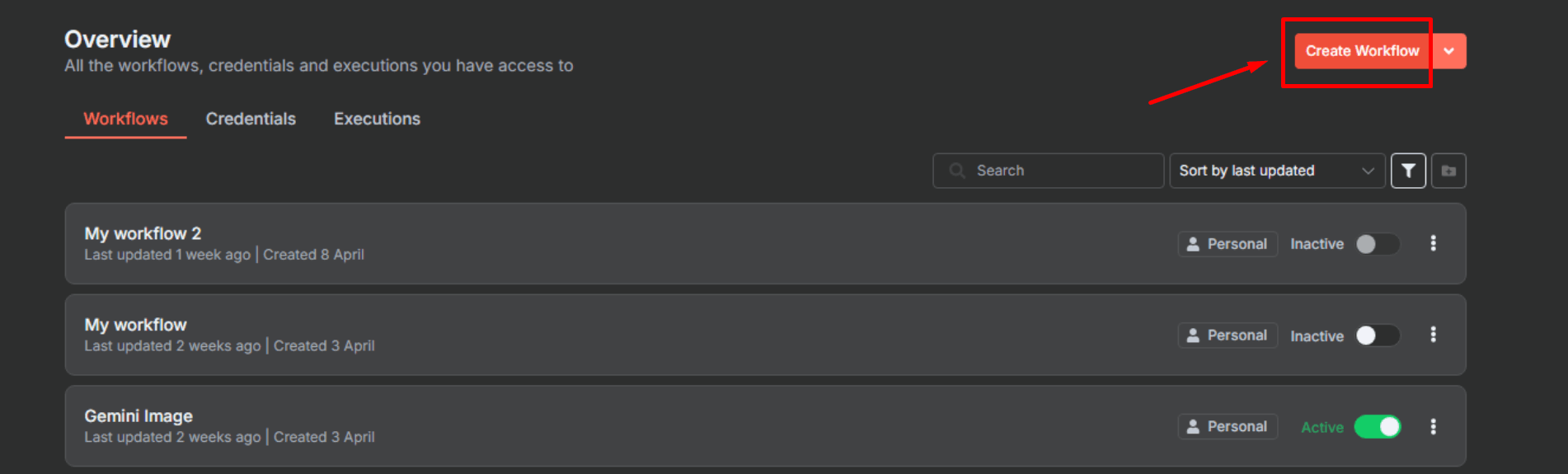The height and width of the screenshot is (474, 1568).
Task: Open the Gemini Image workflow
Action: pos(138,416)
